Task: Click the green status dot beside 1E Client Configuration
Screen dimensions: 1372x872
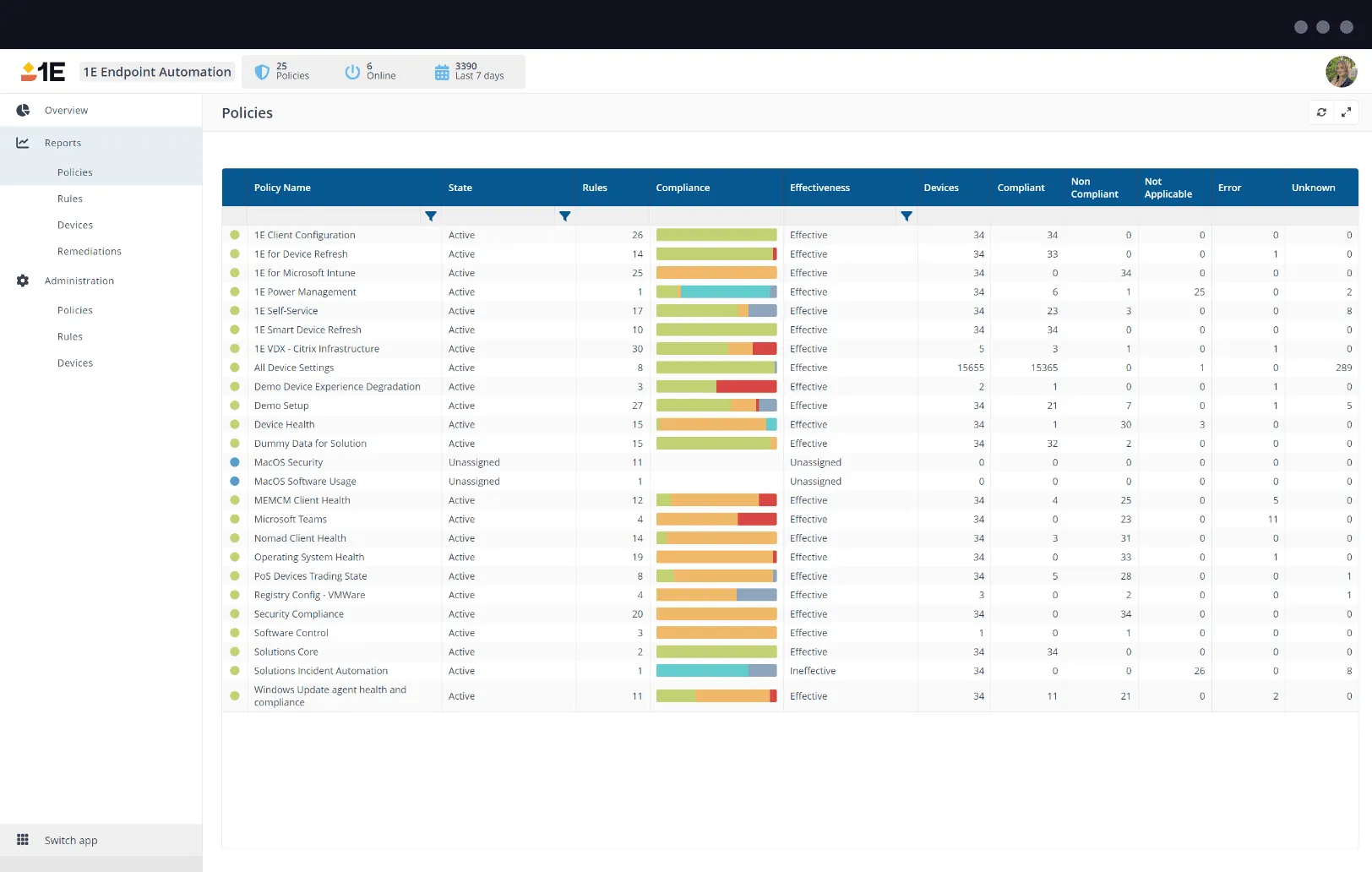Action: [234, 235]
